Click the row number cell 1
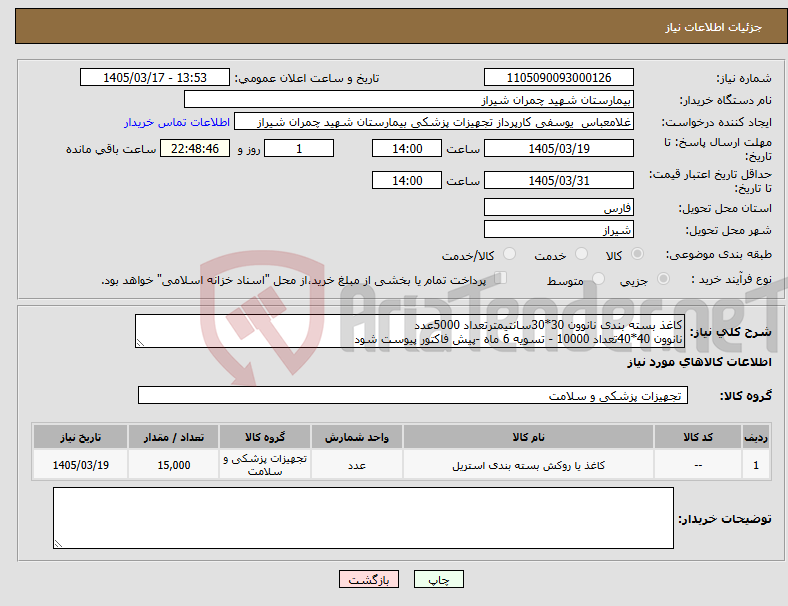Viewport: 788px width, 606px height. pyautogui.click(x=755, y=465)
